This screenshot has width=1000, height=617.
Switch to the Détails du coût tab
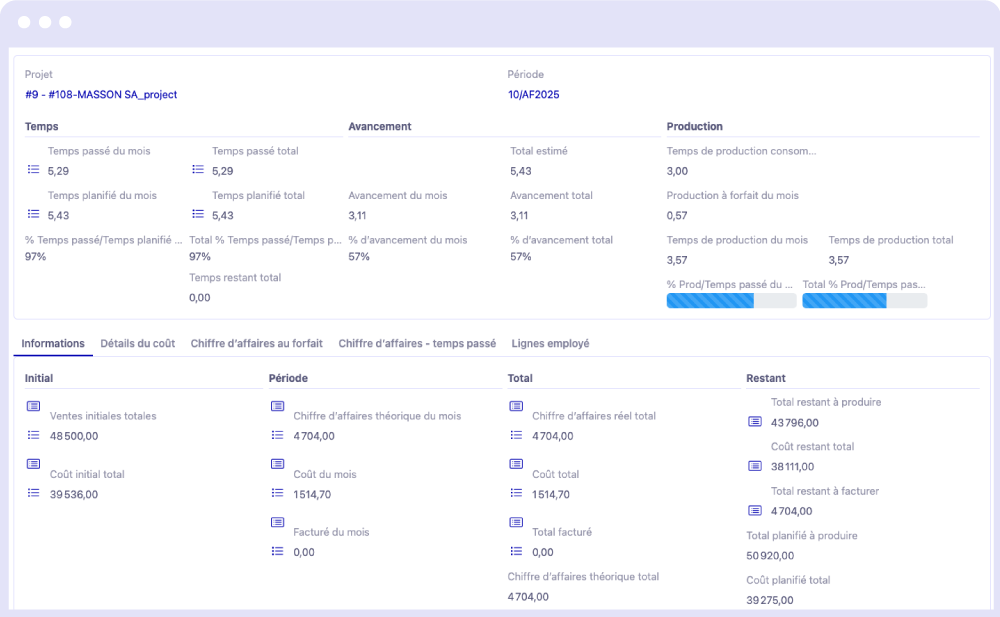[137, 343]
